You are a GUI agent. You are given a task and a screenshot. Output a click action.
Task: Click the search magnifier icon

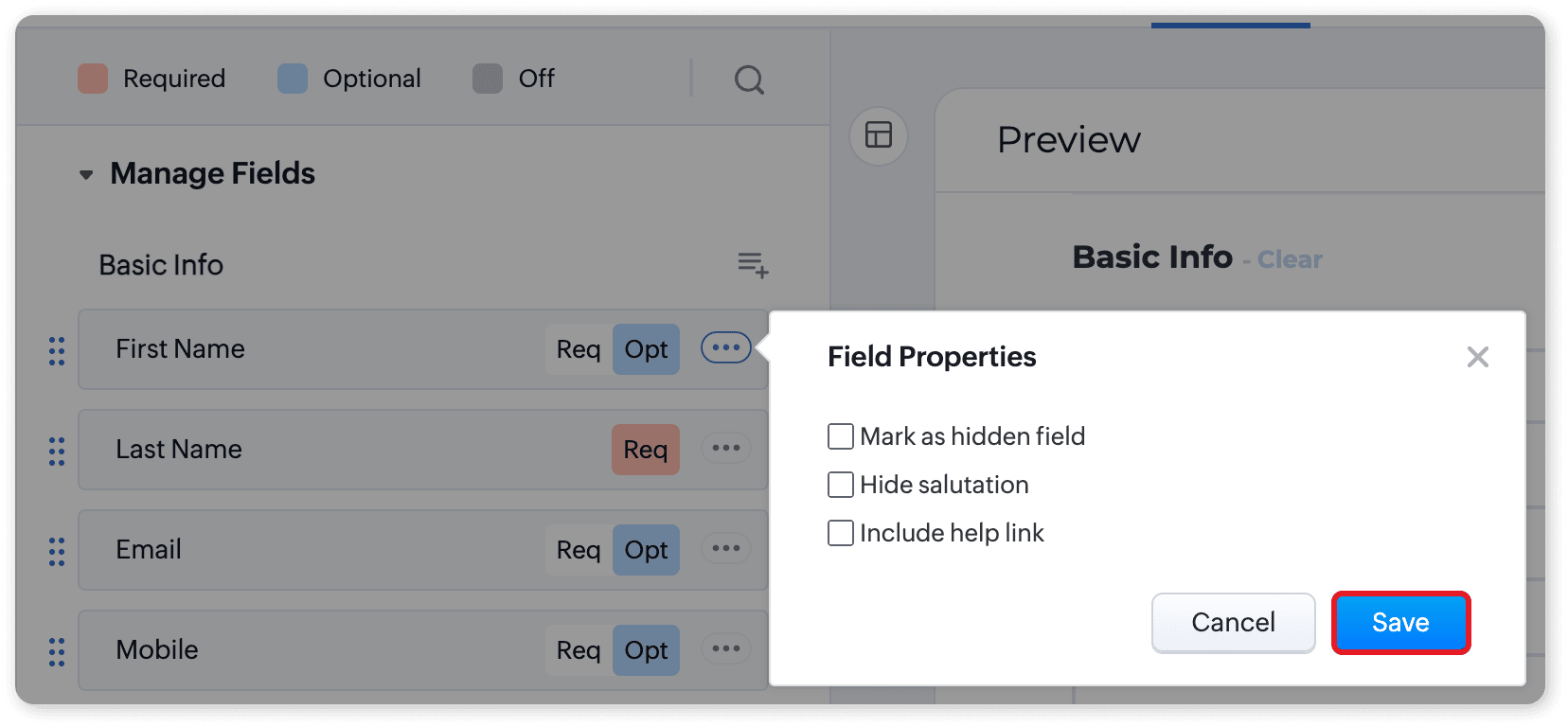coord(749,80)
